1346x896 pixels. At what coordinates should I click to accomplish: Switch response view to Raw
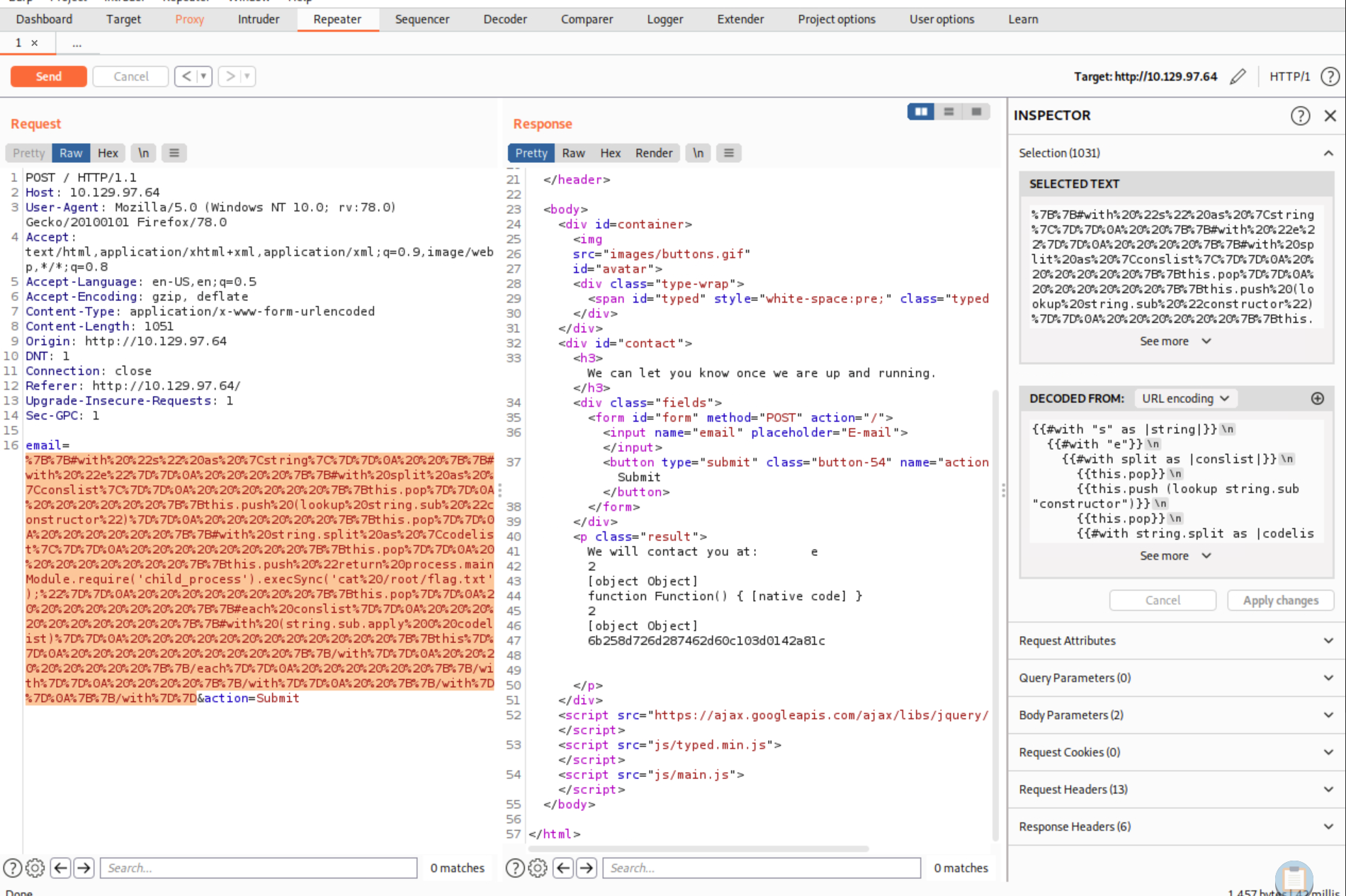tap(573, 153)
